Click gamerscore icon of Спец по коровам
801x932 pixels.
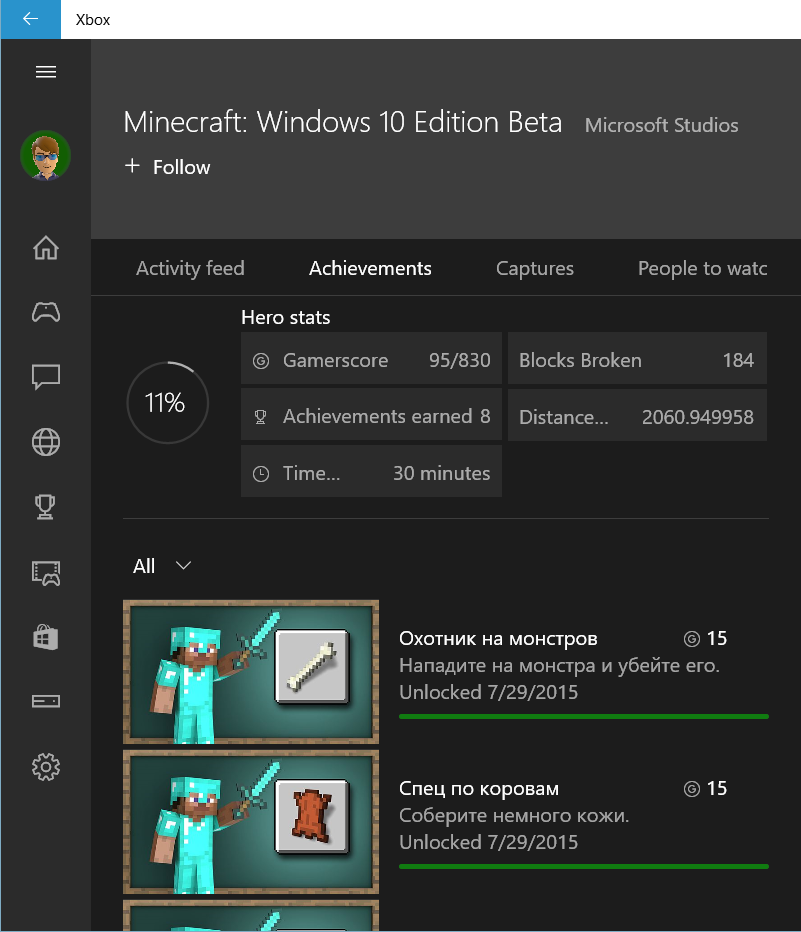click(x=692, y=789)
